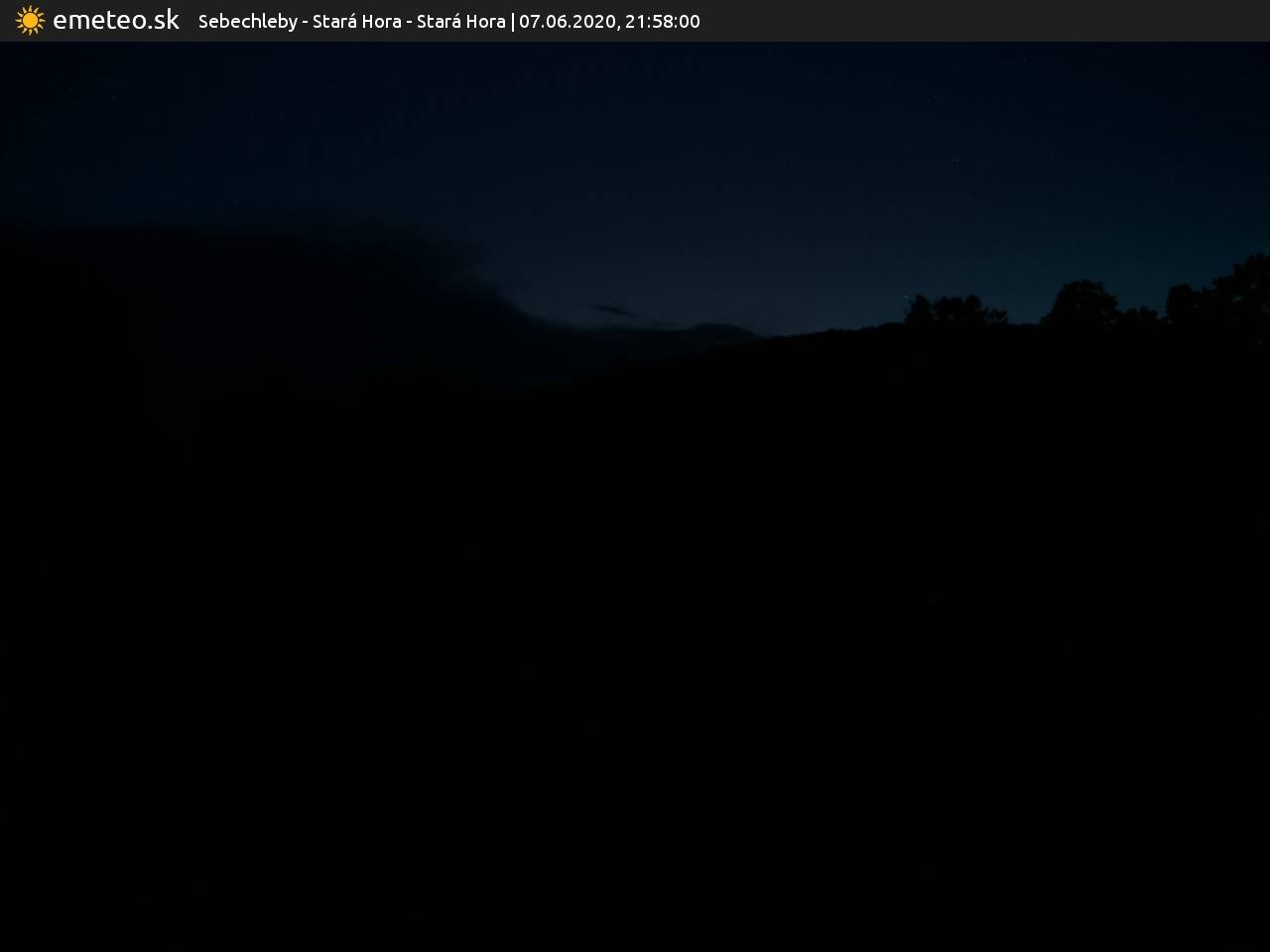
Task: Click the yellow sun logo icon
Action: click(x=30, y=21)
